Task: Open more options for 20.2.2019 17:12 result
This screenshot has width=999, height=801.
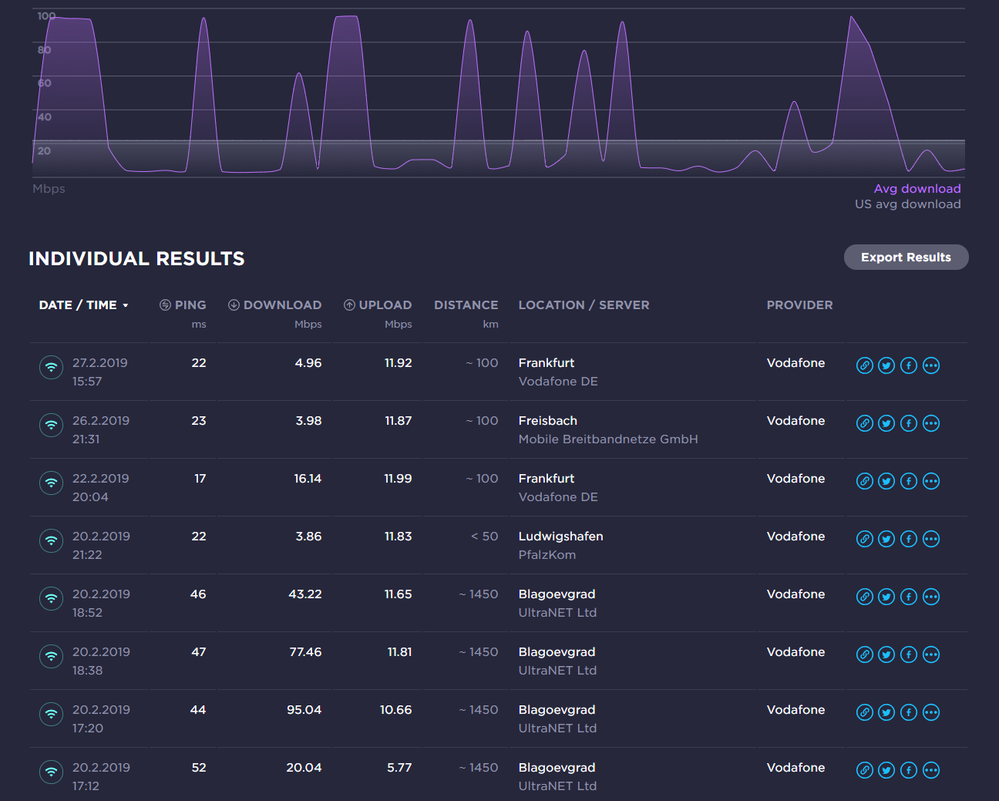Action: (931, 771)
